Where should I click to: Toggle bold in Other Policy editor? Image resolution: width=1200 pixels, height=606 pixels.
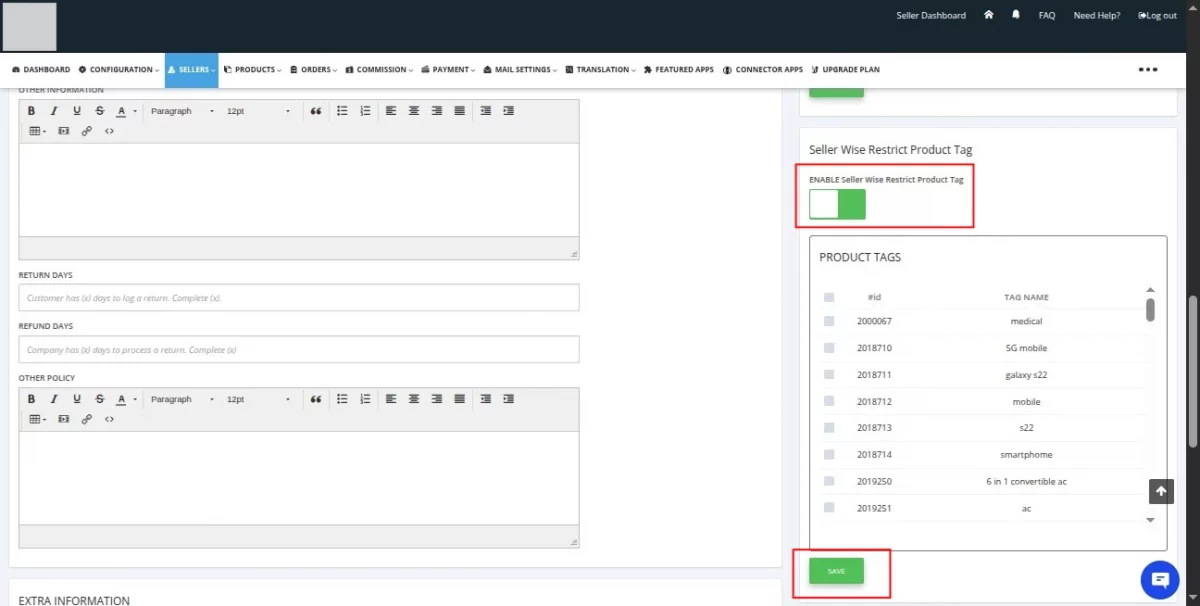31,399
